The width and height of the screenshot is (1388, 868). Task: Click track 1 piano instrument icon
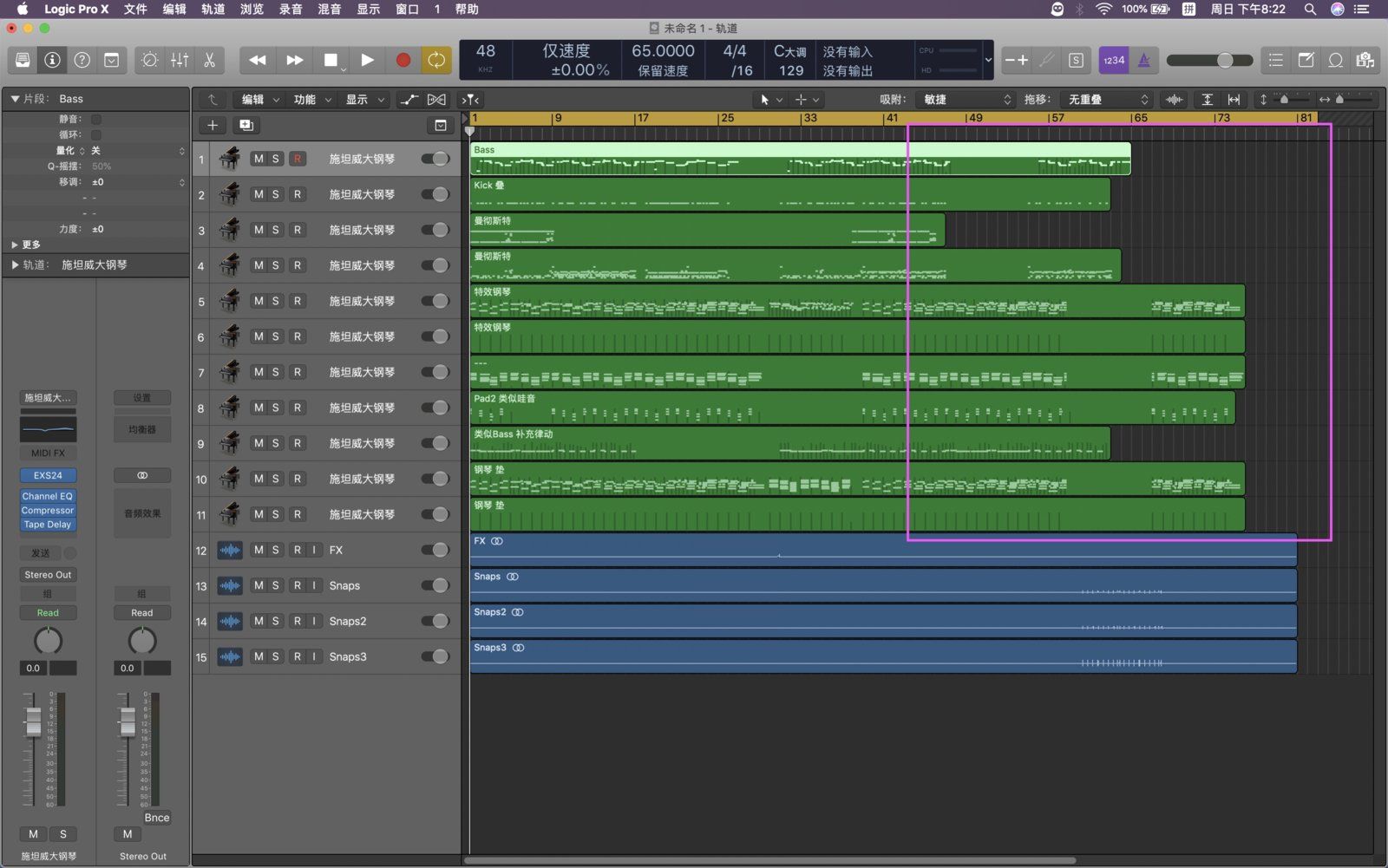230,159
